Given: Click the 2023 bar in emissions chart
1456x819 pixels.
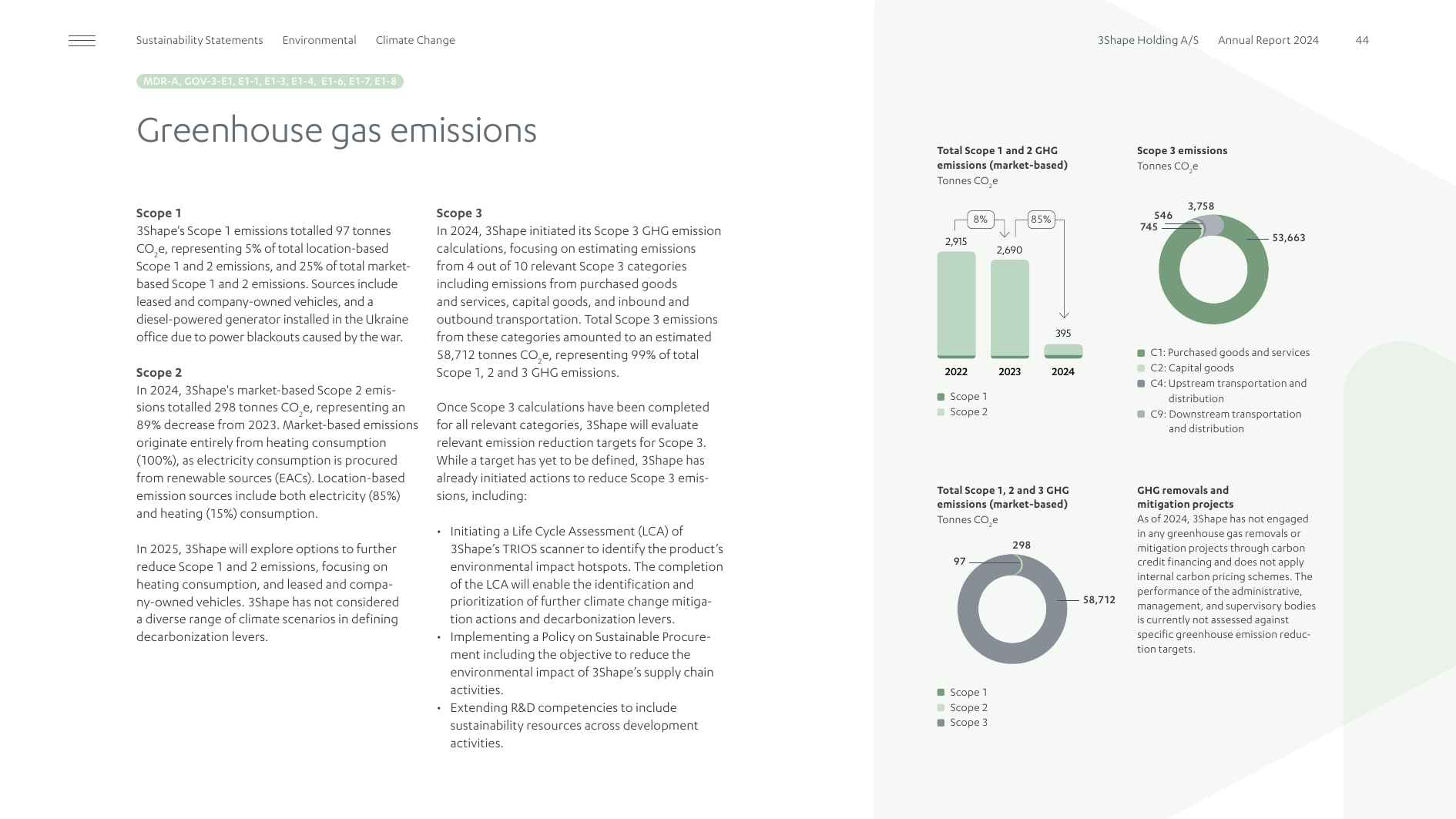Looking at the screenshot, I should tap(1010, 309).
